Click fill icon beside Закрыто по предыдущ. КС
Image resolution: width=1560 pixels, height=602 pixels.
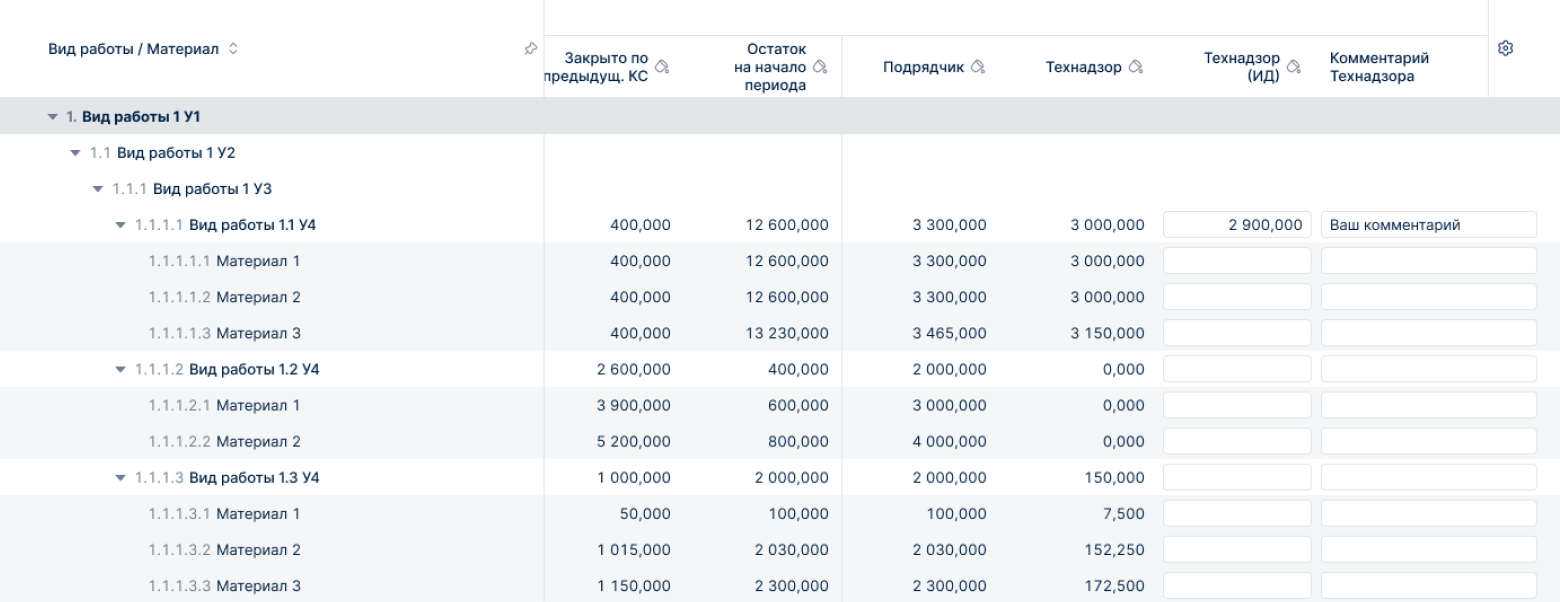click(x=661, y=67)
